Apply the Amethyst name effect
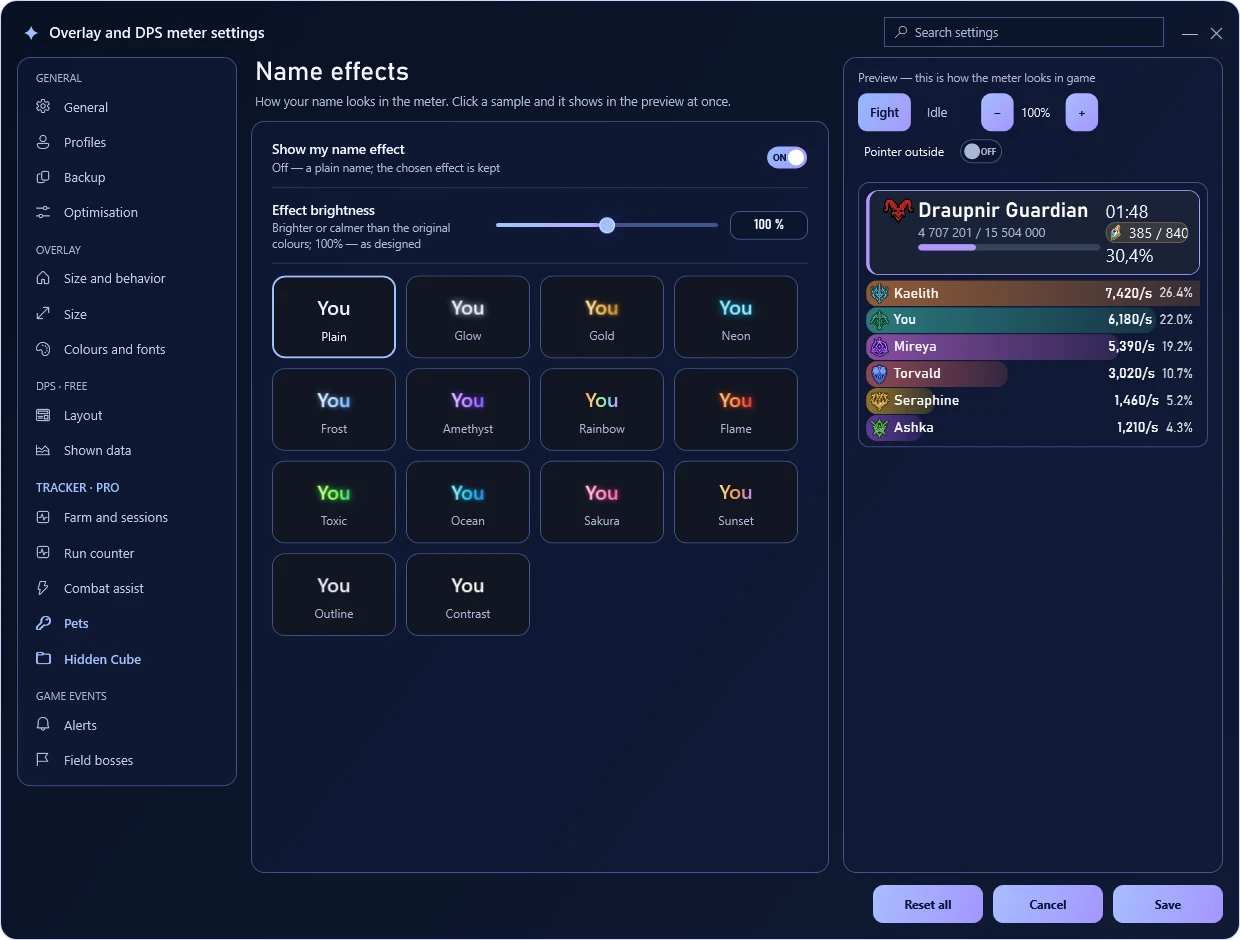1240x940 pixels. [x=468, y=410]
